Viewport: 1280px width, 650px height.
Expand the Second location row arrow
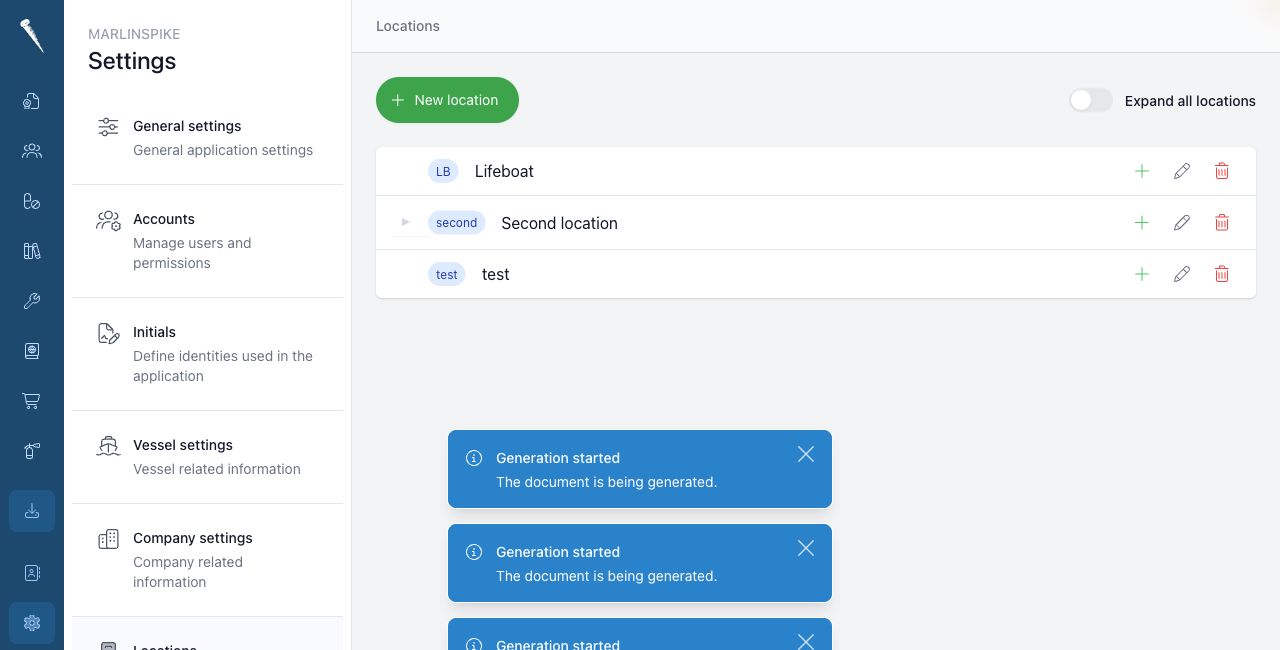click(405, 222)
